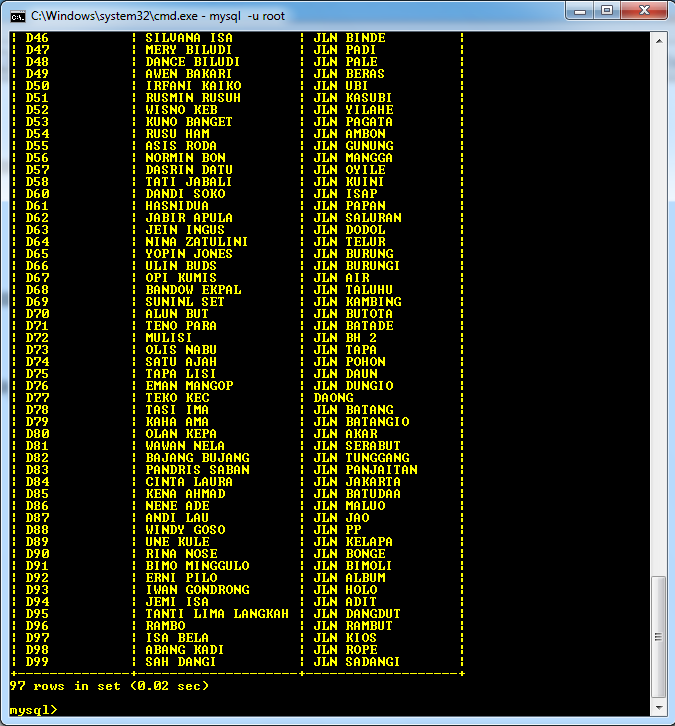Select the address JLN MANGGA
675x726 pixels.
pos(353,158)
